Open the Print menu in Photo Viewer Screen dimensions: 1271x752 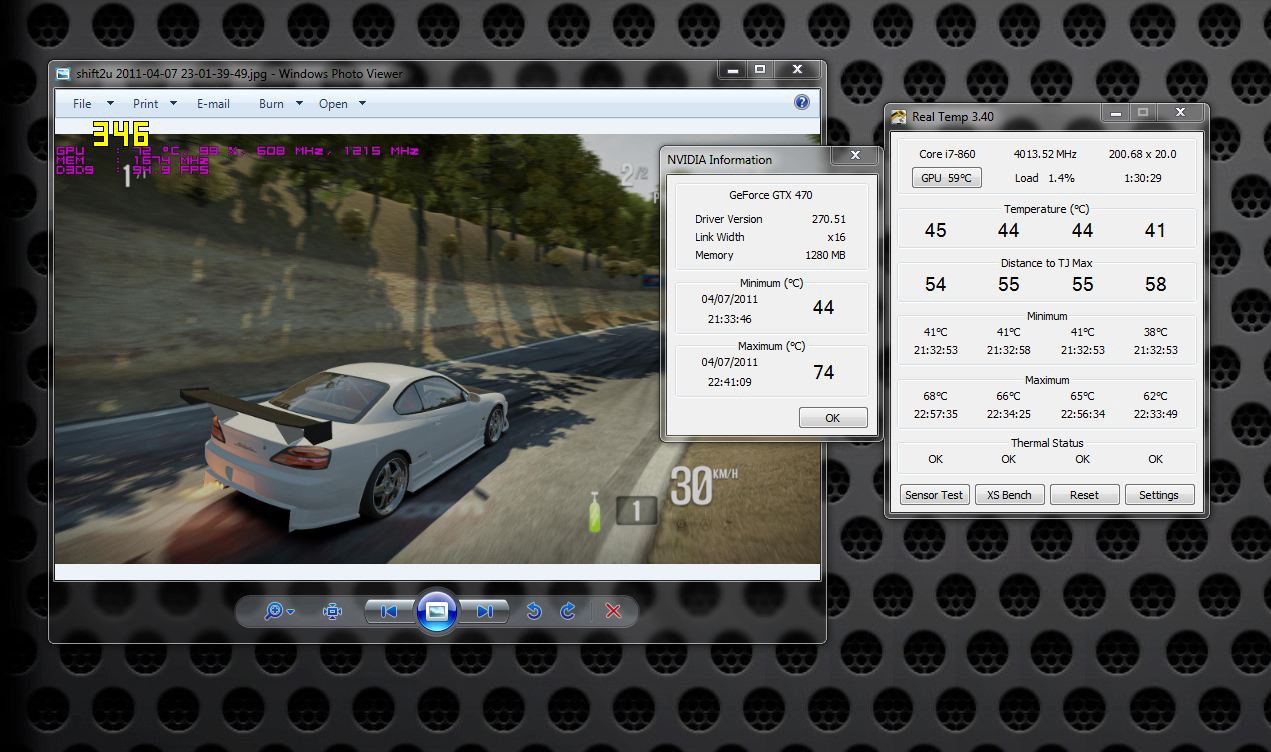[146, 104]
